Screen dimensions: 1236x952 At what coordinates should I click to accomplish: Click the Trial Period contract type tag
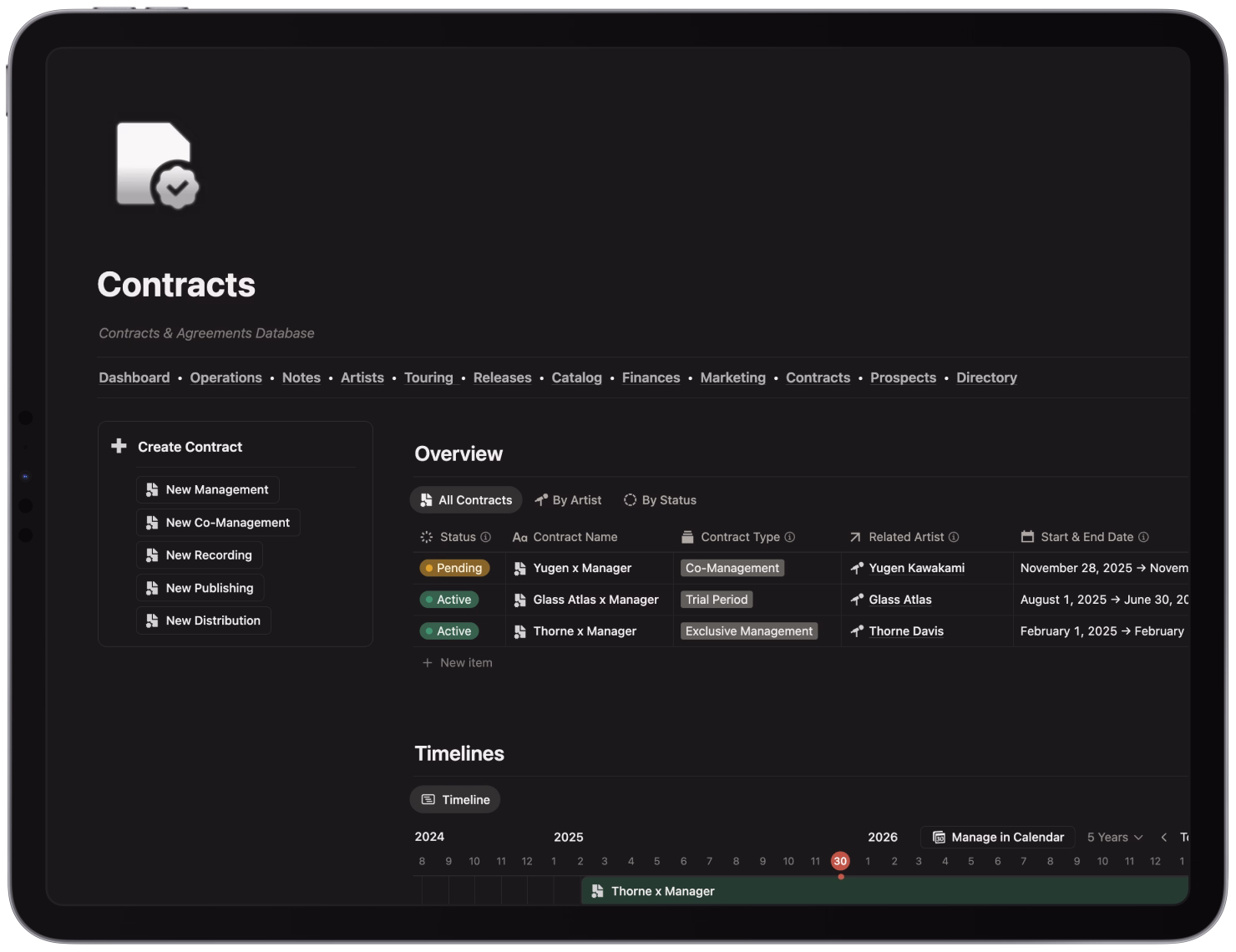click(x=717, y=600)
